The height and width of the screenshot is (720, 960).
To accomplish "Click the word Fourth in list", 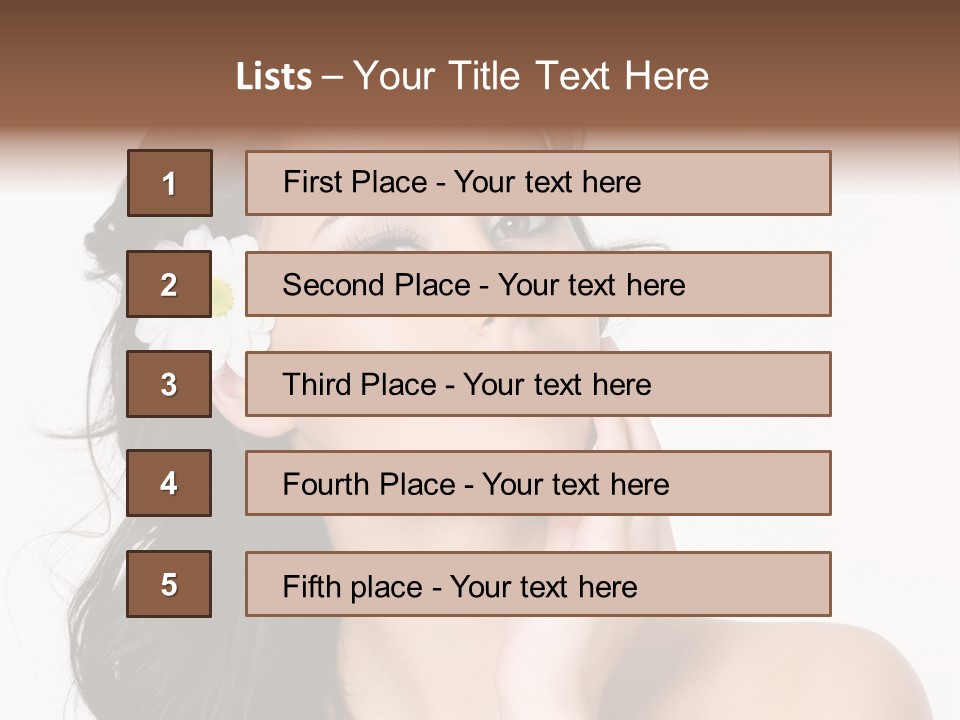I will pos(326,484).
